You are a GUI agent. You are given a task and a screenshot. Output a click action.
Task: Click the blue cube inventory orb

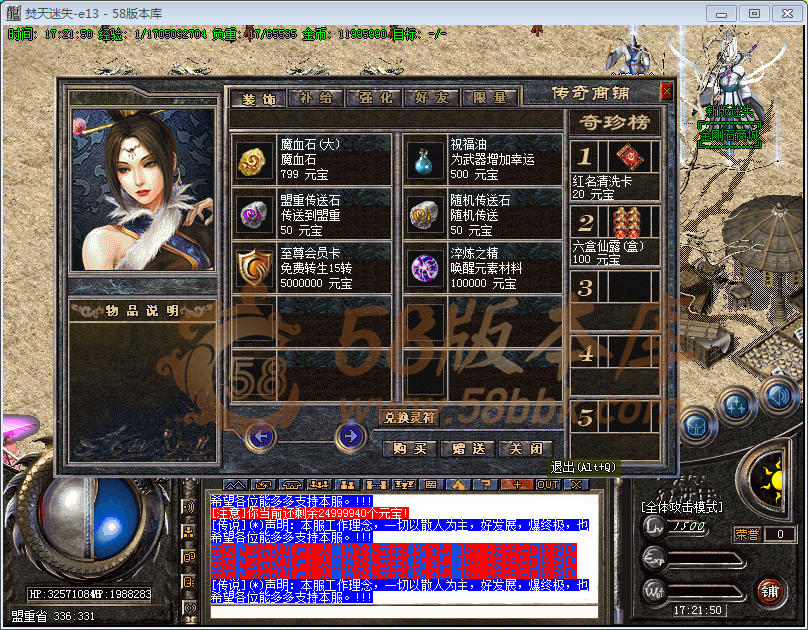tap(698, 425)
